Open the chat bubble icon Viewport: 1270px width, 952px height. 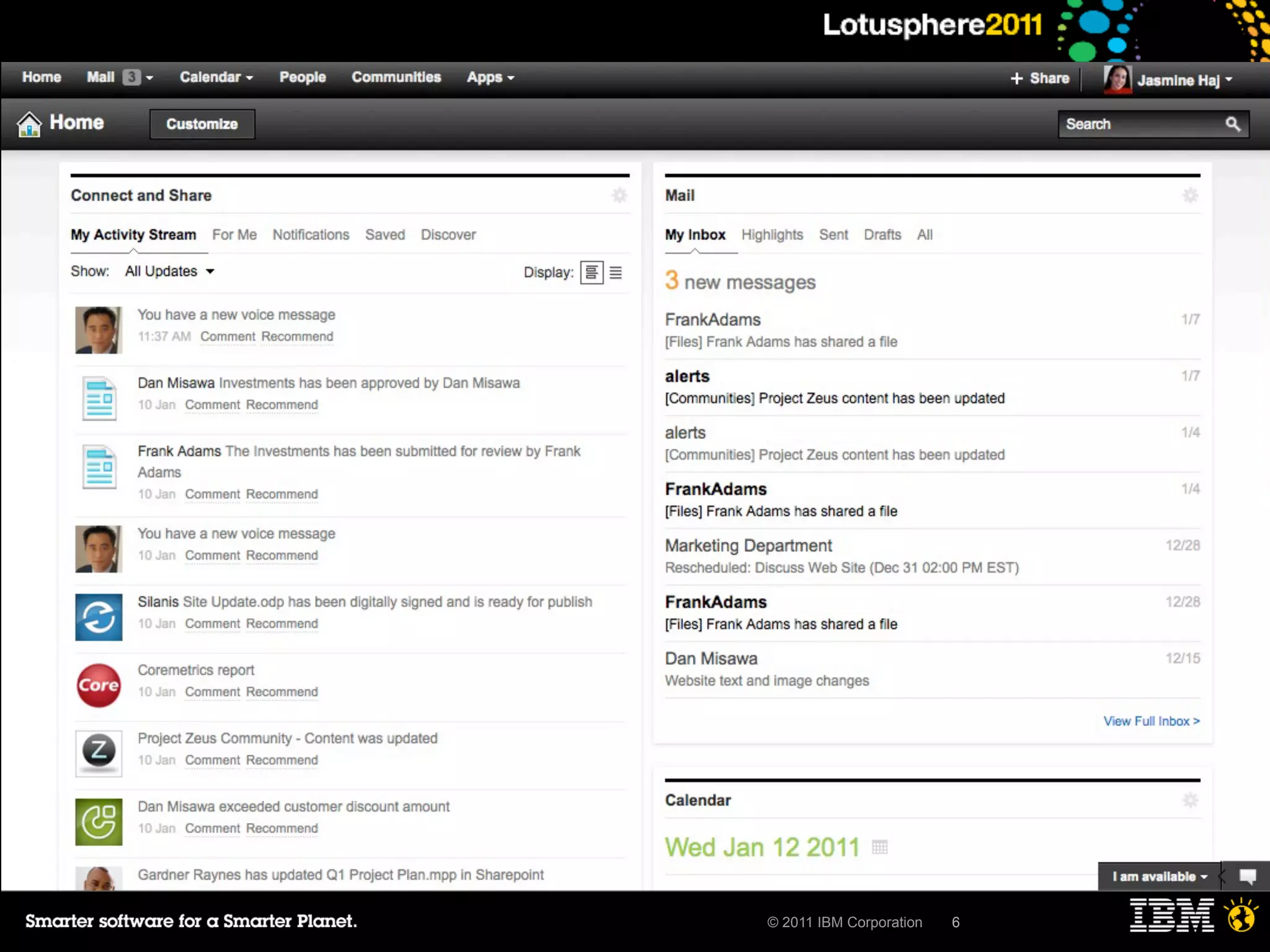pos(1247,876)
